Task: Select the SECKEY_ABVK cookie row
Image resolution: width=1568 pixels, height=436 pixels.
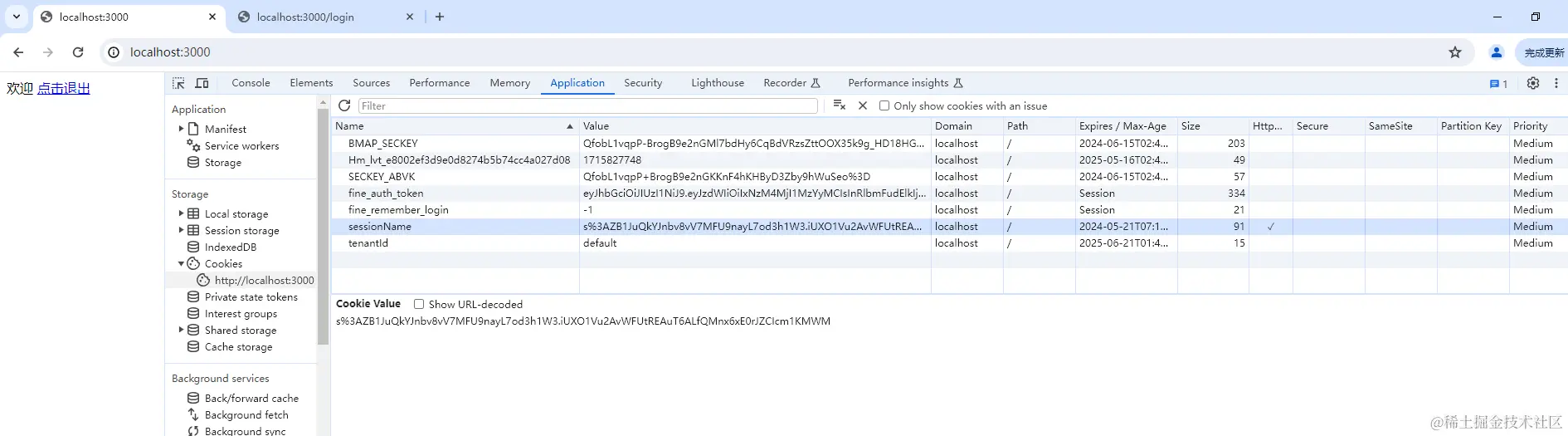Action: click(949, 176)
